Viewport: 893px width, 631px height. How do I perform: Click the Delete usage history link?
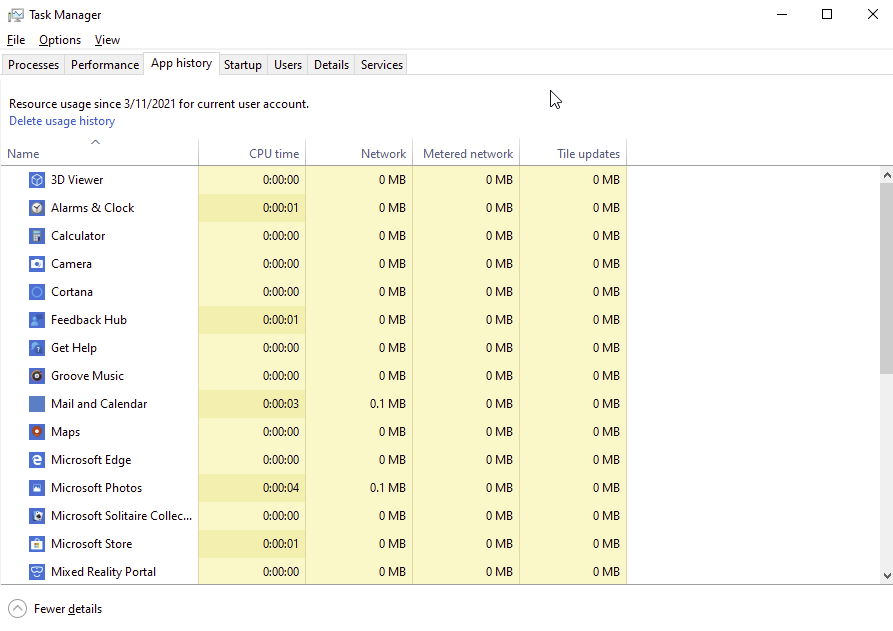pyautogui.click(x=62, y=121)
